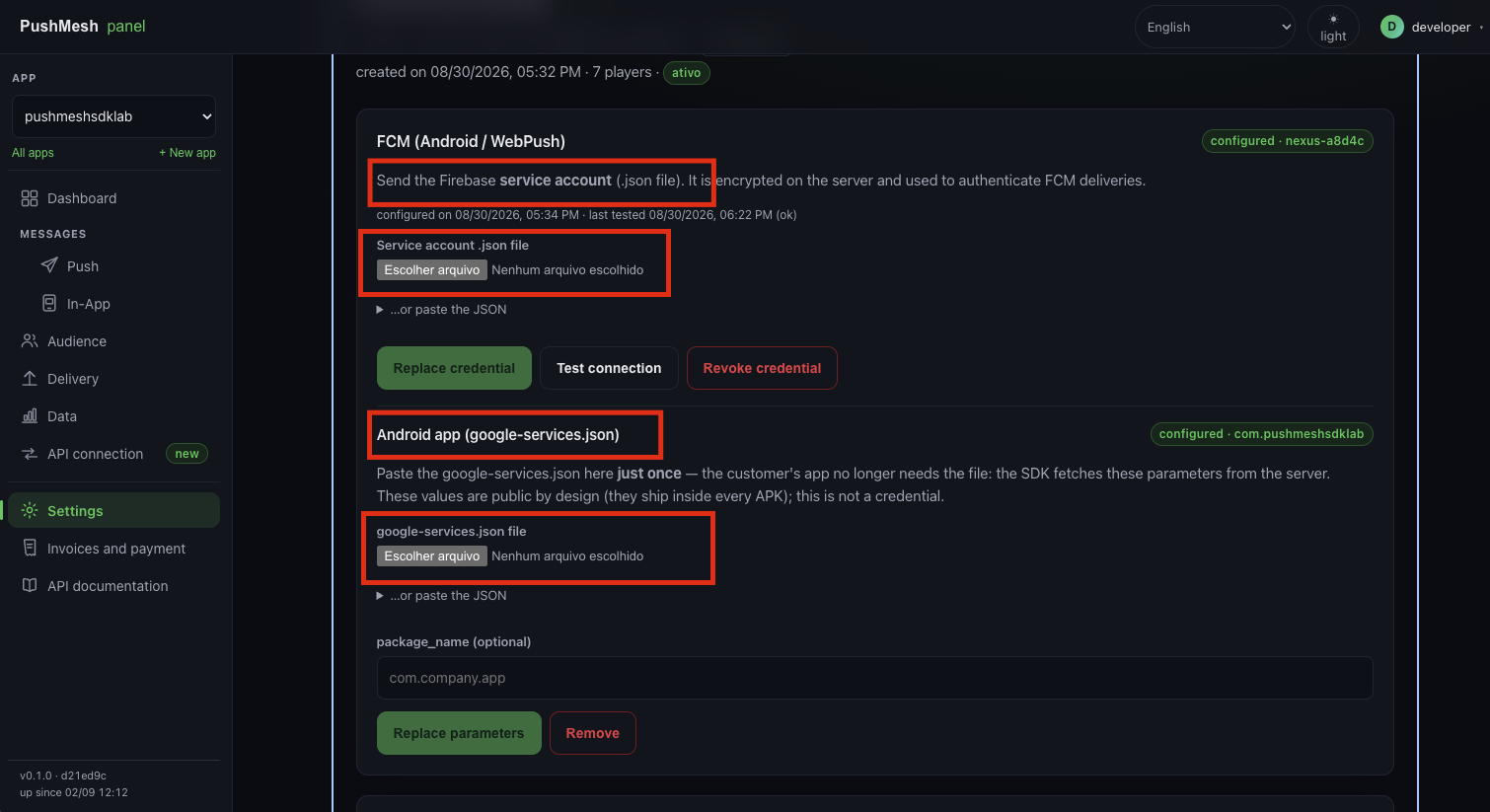The image size is (1490, 812).
Task: Click the Test connection button
Action: (609, 368)
